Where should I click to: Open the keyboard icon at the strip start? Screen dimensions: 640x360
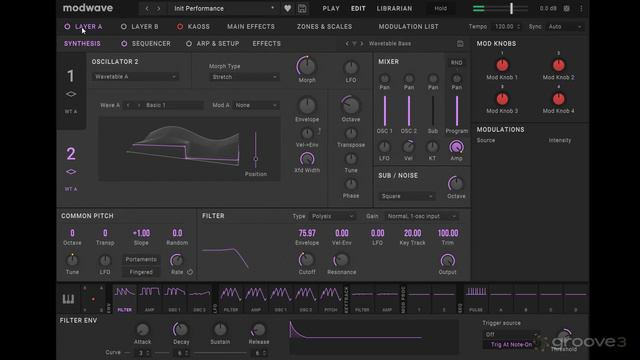(x=68, y=299)
